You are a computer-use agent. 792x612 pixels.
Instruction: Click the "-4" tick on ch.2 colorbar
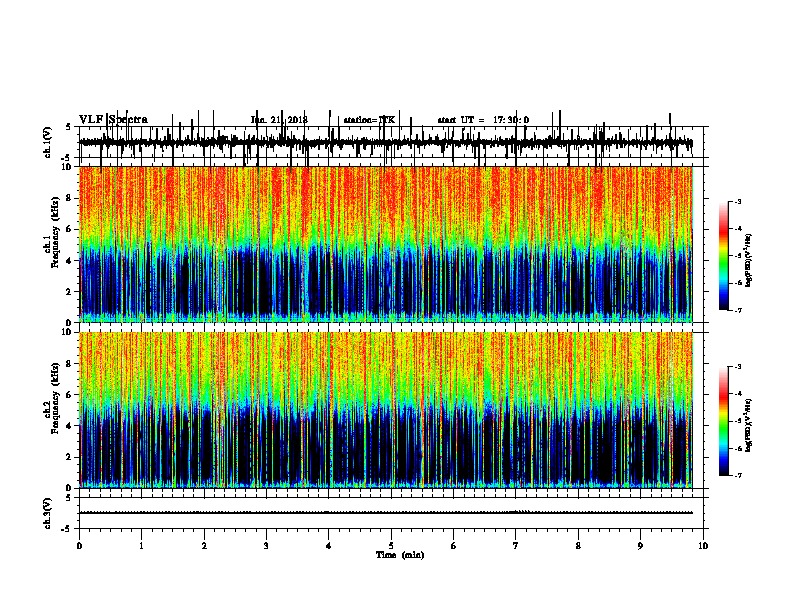coord(737,394)
